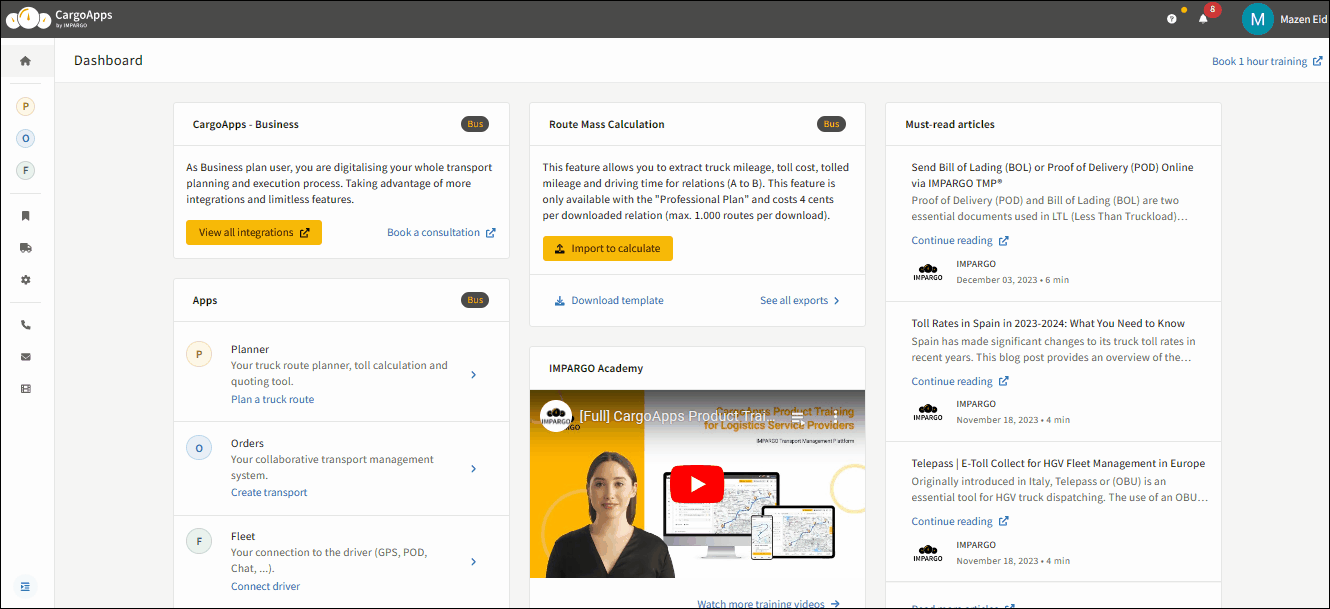Click Connect driver link
This screenshot has width=1330, height=609.
pos(265,586)
